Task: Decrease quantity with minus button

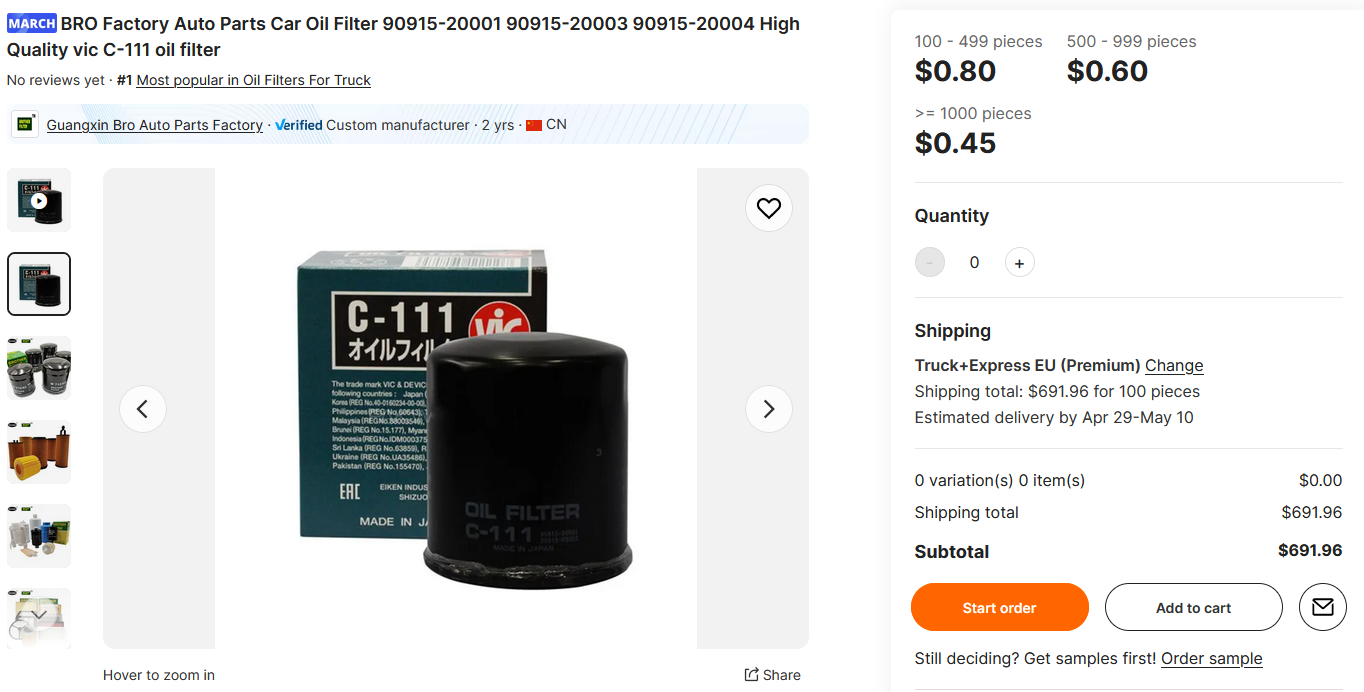Action: click(930, 263)
